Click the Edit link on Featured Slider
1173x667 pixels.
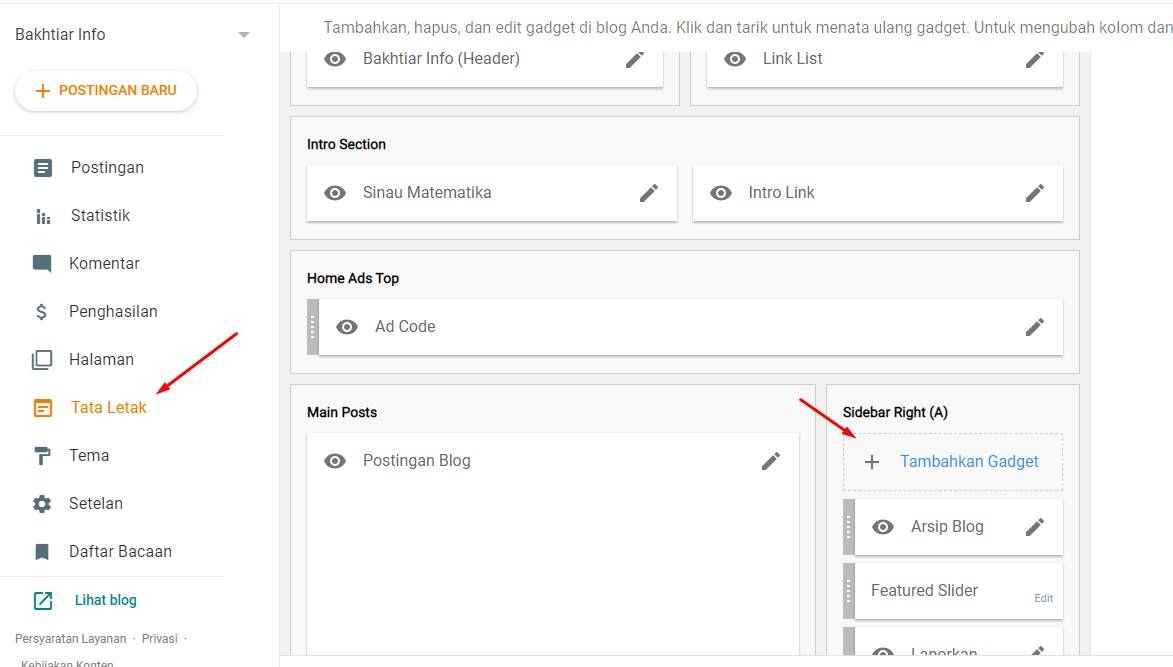coord(1043,598)
